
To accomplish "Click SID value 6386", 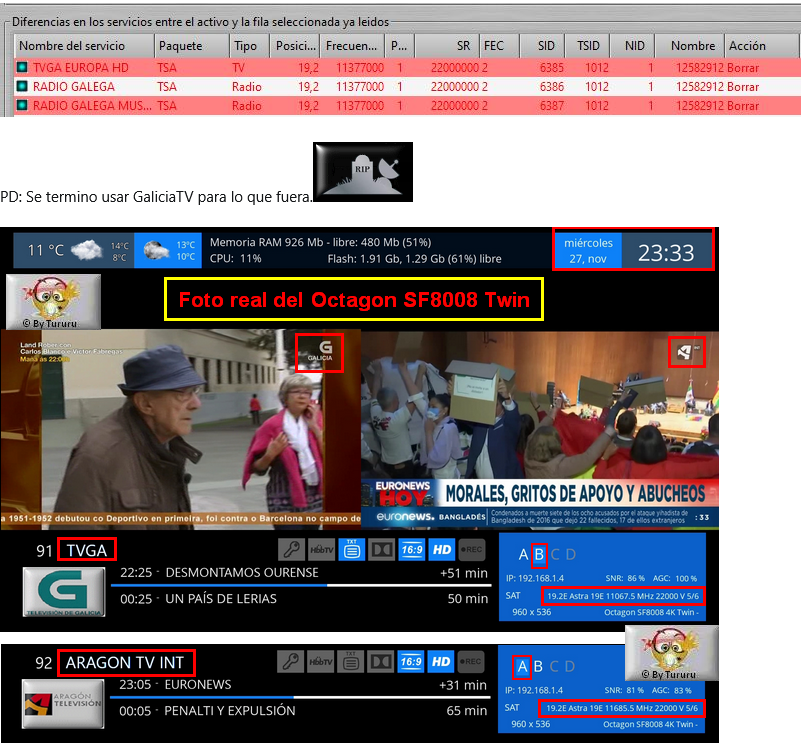I will [x=552, y=87].
